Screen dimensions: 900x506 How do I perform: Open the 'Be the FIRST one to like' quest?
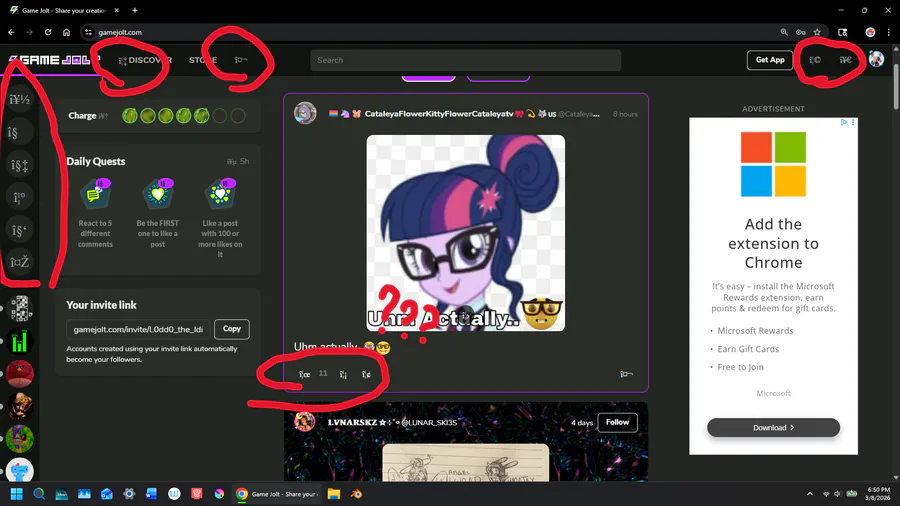coord(158,213)
